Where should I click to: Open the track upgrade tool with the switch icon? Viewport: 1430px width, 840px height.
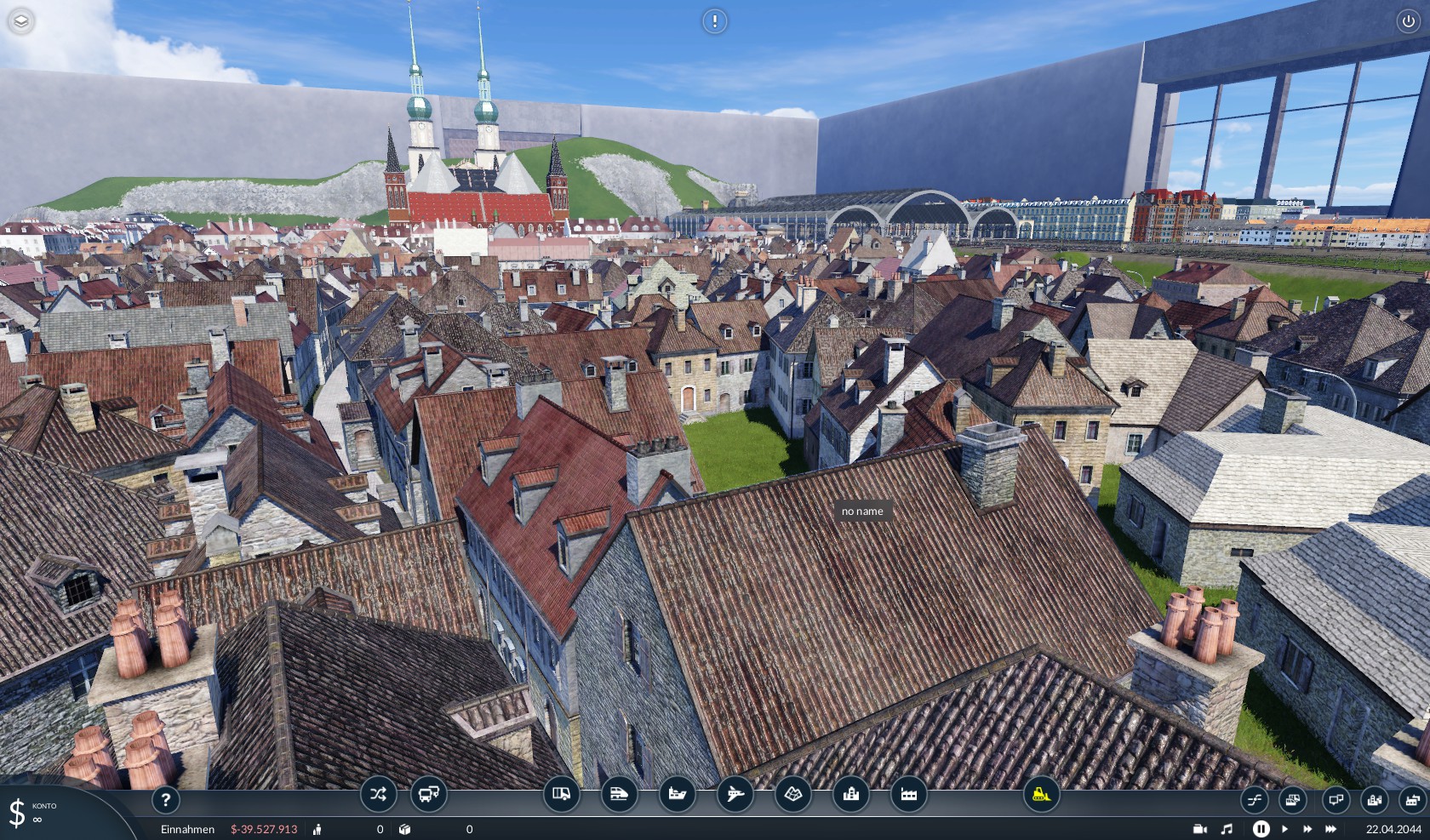click(1254, 800)
